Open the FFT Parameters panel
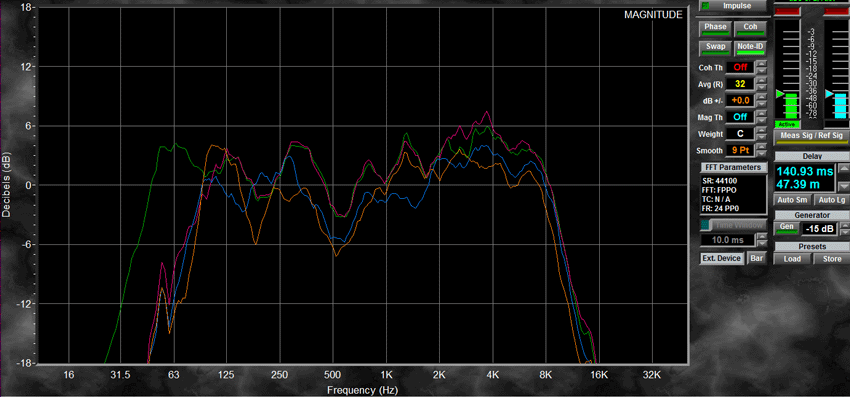Viewport: 850px width, 397px height. [733, 167]
